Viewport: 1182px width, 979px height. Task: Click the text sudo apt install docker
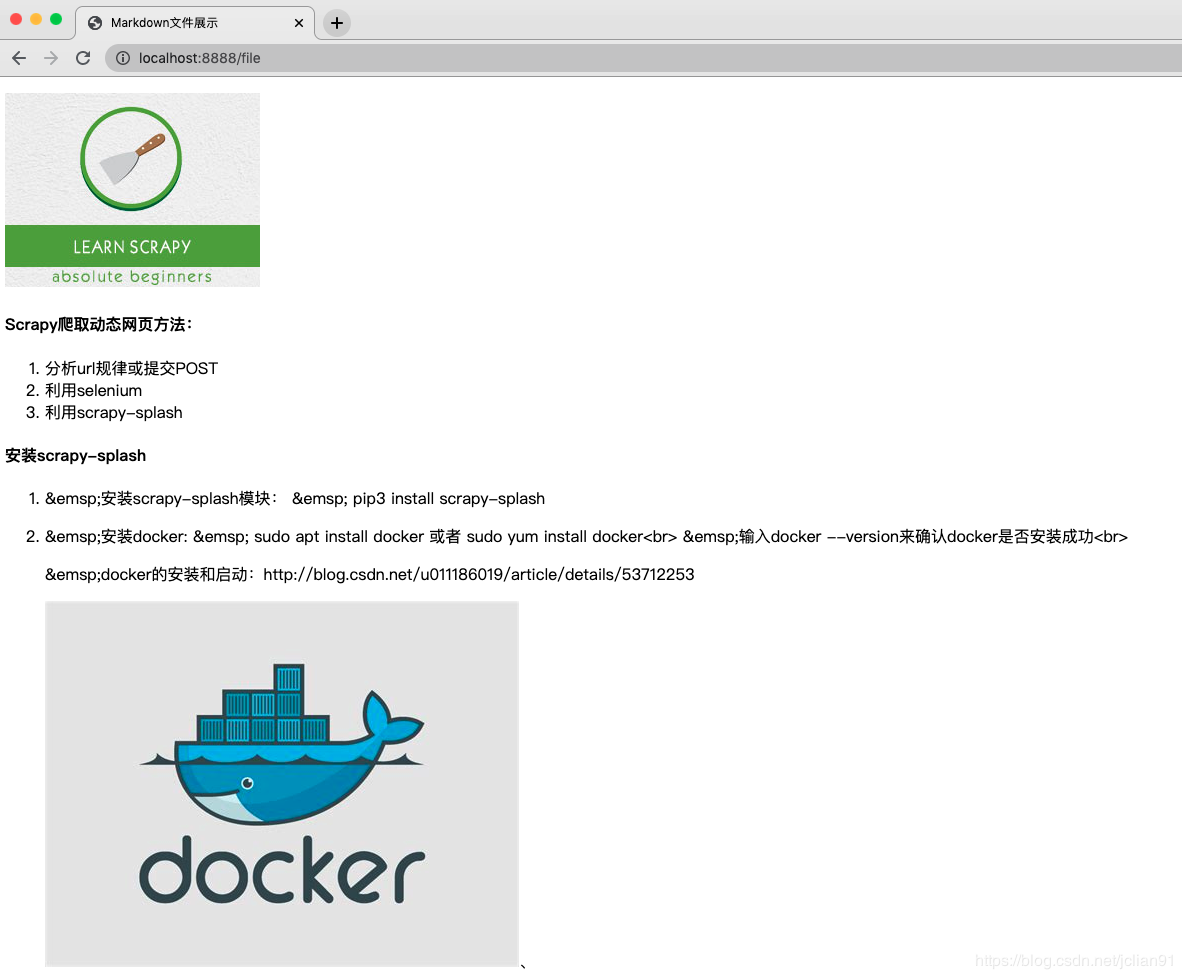338,537
